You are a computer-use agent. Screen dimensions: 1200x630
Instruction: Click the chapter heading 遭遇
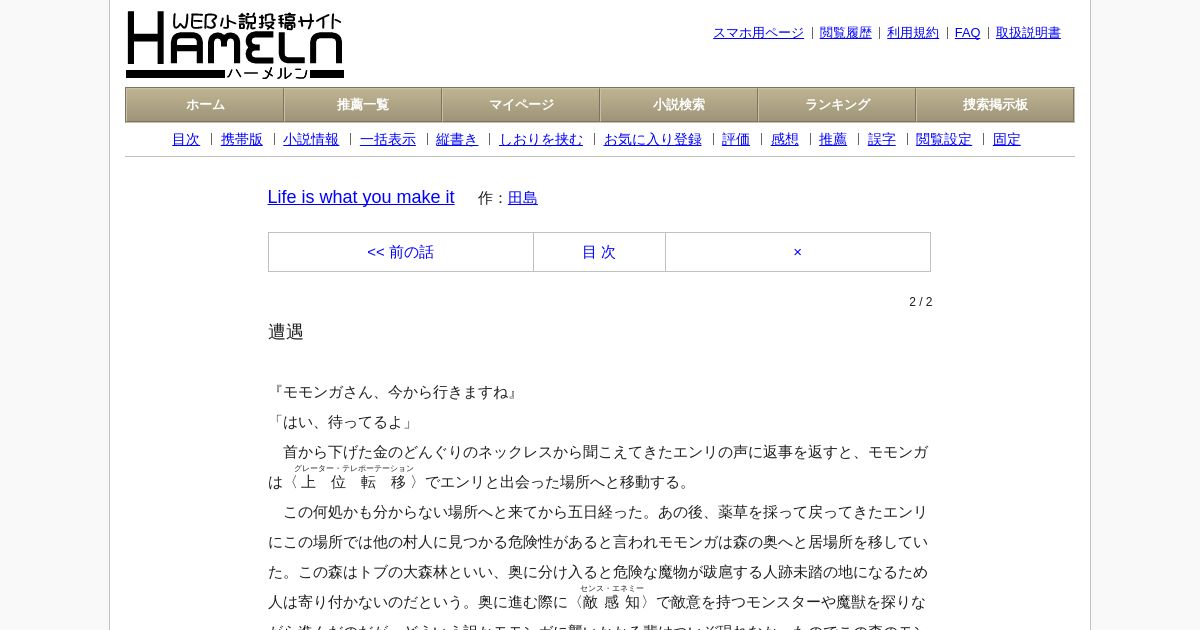pyautogui.click(x=286, y=332)
